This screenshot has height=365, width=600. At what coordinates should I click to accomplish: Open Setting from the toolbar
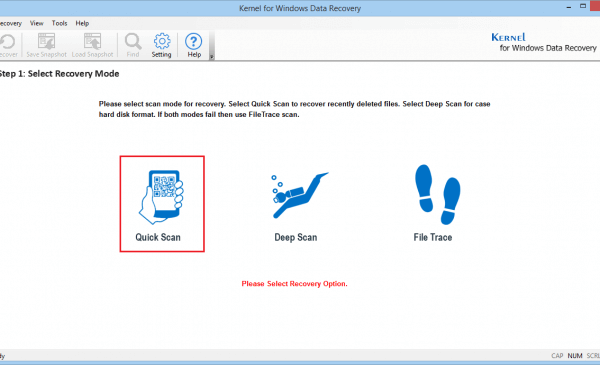pyautogui.click(x=161, y=45)
